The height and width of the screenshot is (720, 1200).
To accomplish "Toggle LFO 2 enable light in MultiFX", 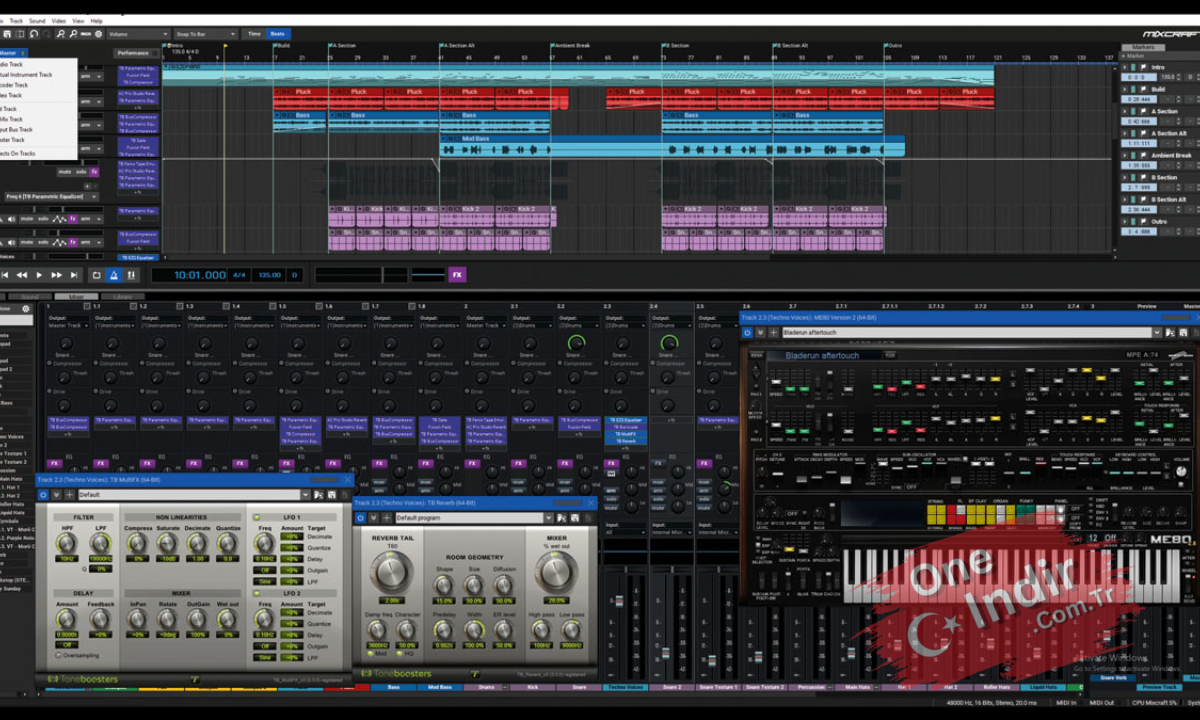I will (255, 594).
